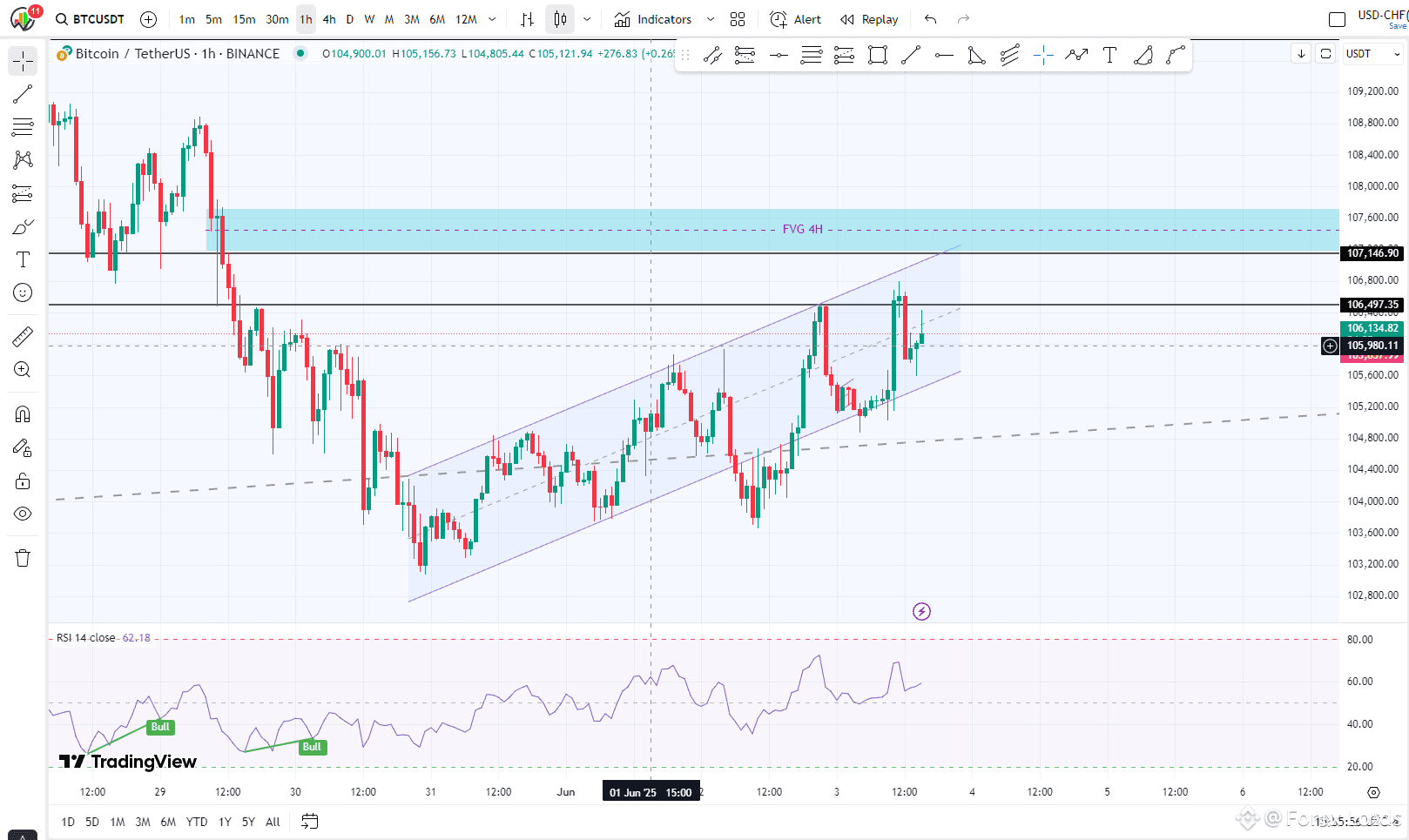
Task: Open the emoji icons tool
Action: click(x=23, y=292)
